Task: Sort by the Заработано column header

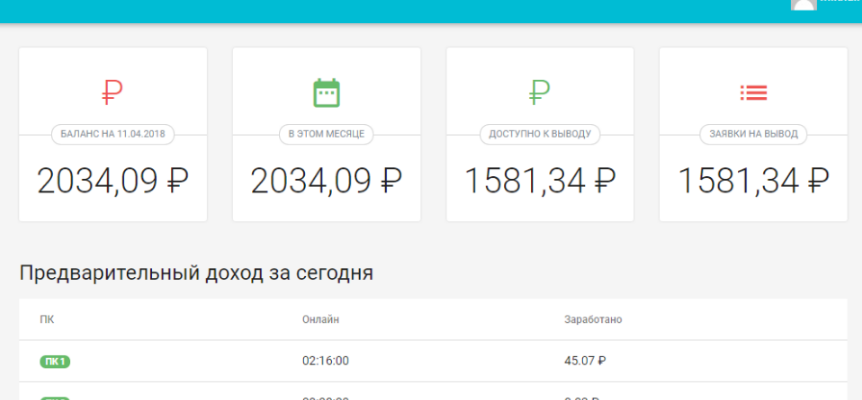Action: 593,319
